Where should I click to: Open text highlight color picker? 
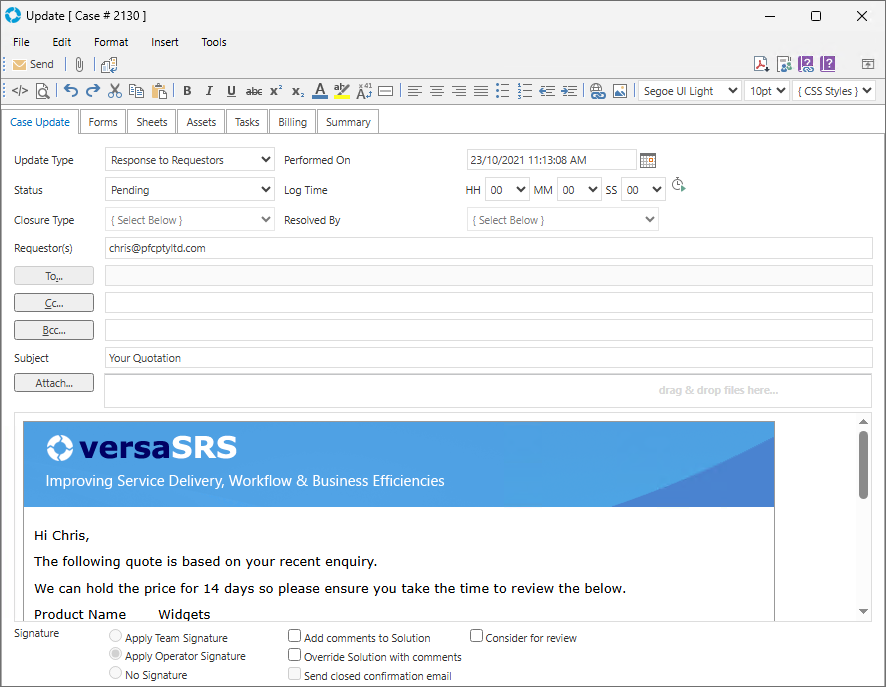[x=341, y=90]
